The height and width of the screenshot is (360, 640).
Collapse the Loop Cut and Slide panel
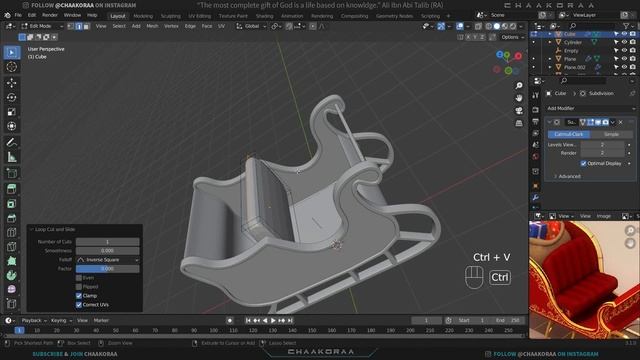tap(31, 229)
